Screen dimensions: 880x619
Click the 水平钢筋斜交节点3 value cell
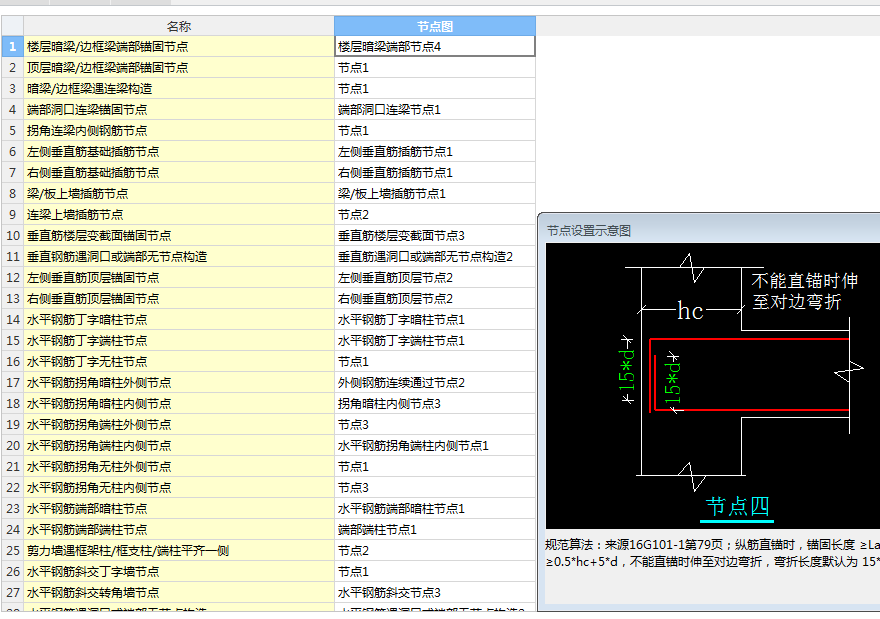435,593
